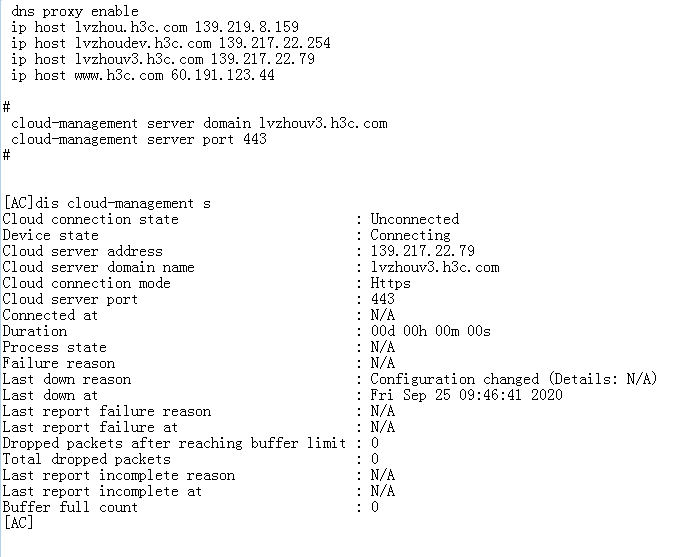This screenshot has width=691, height=557.
Task: Click the "Total dropped packets" label
Action: point(86,459)
